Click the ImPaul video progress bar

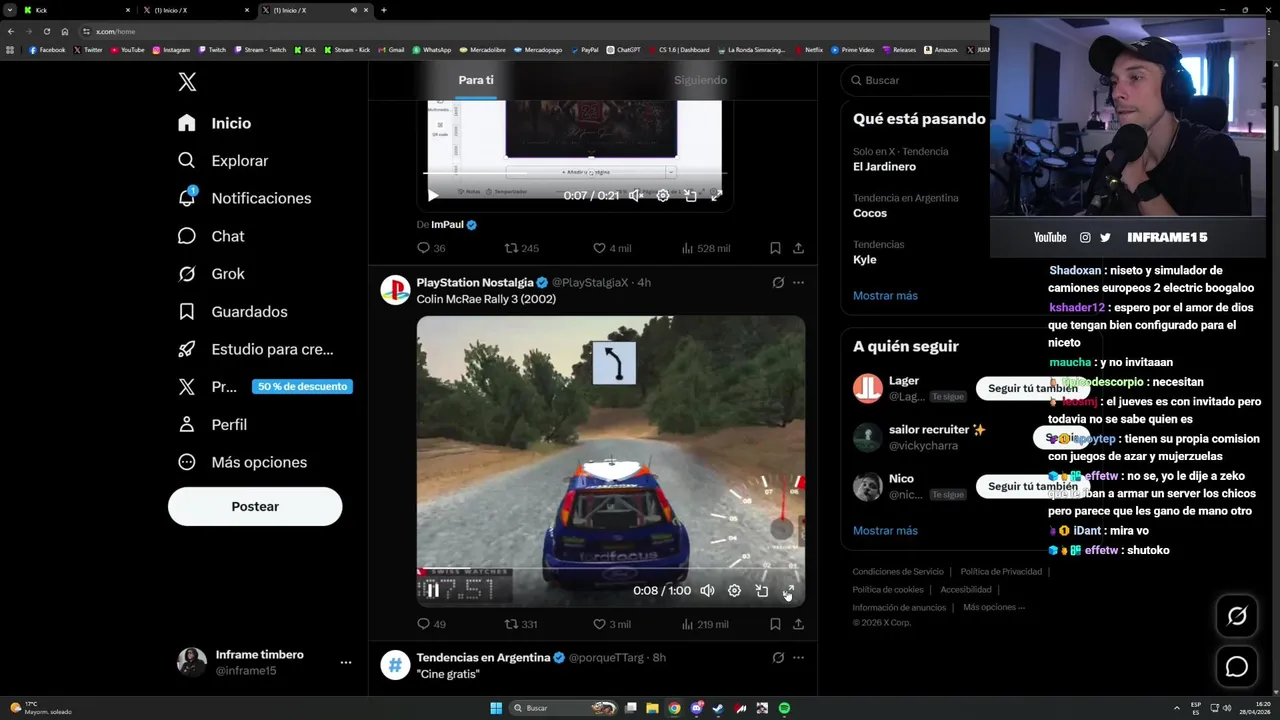click(x=575, y=175)
